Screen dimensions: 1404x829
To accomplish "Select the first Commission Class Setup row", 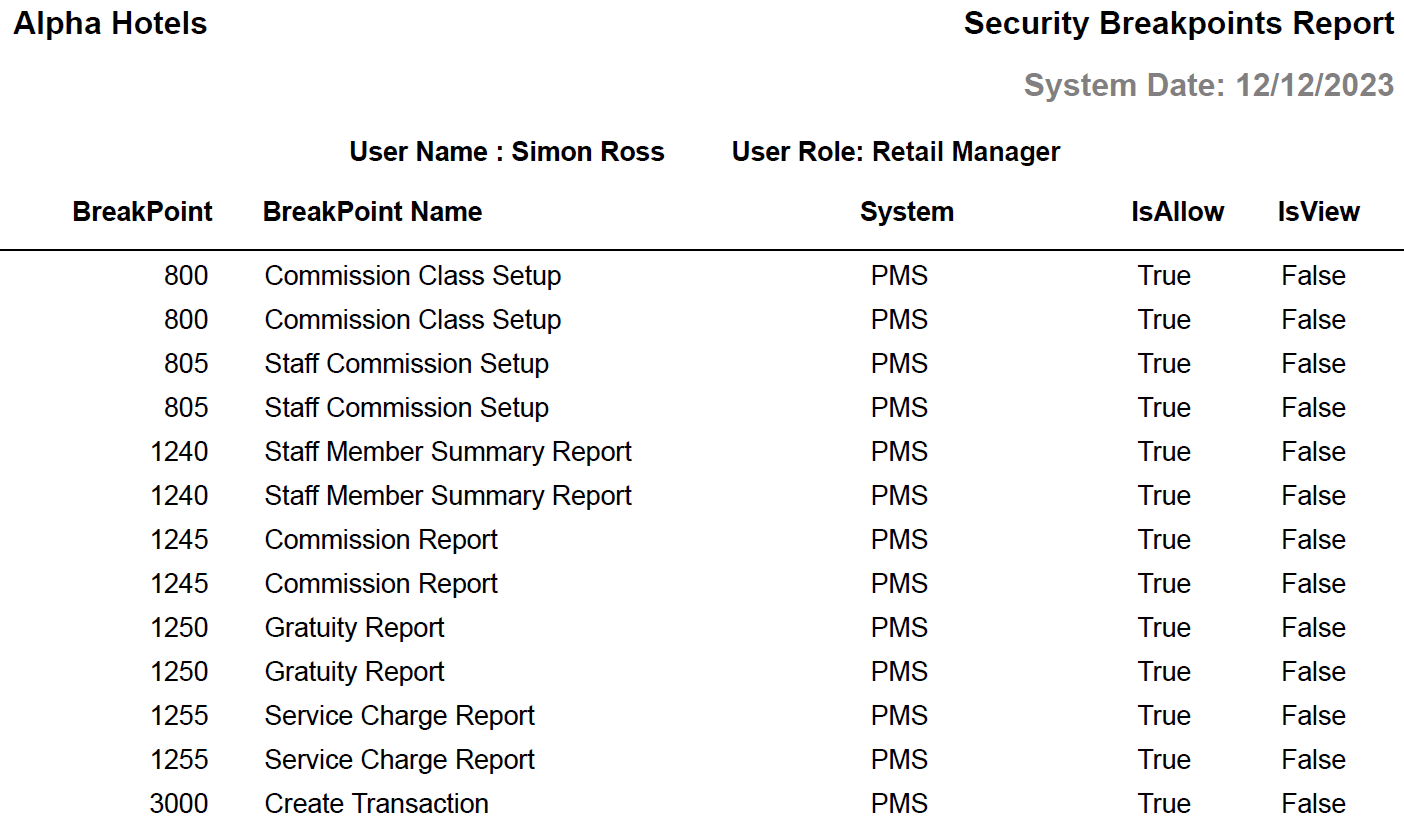I will tap(412, 276).
